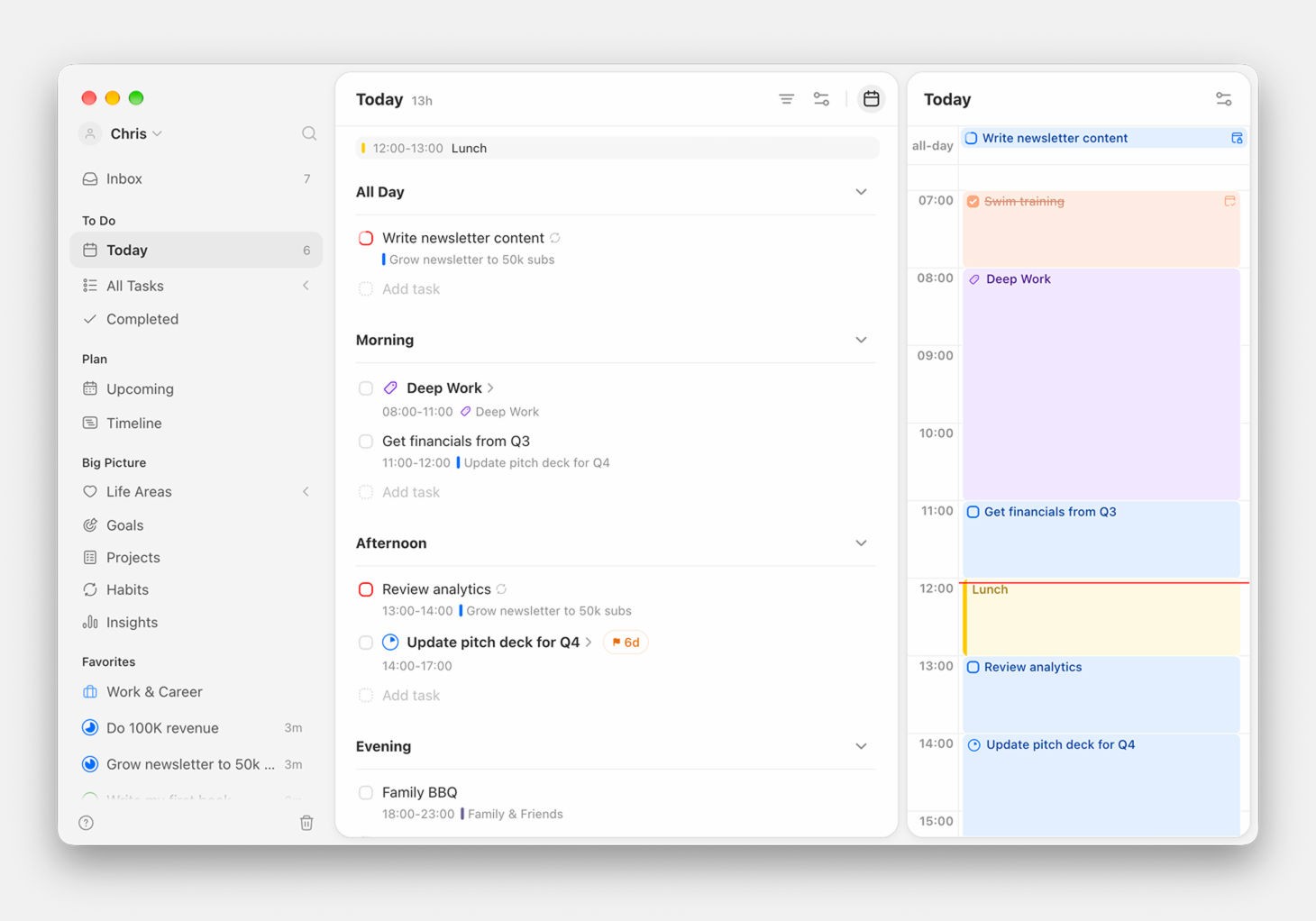Tick the Get financials from Q3 checkbox
The height and width of the screenshot is (921, 1316).
366,442
